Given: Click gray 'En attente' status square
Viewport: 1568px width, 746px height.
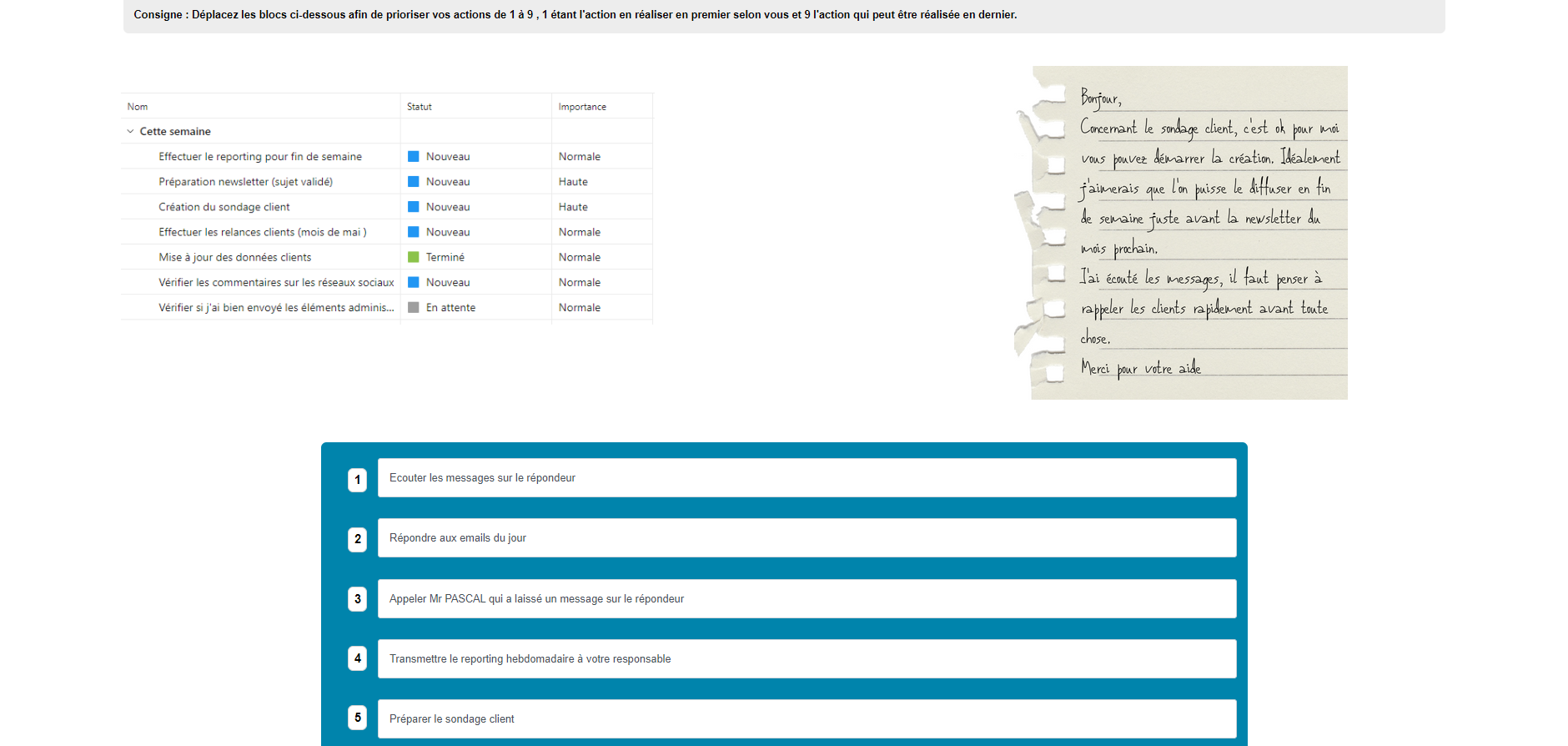Looking at the screenshot, I should pyautogui.click(x=413, y=308).
